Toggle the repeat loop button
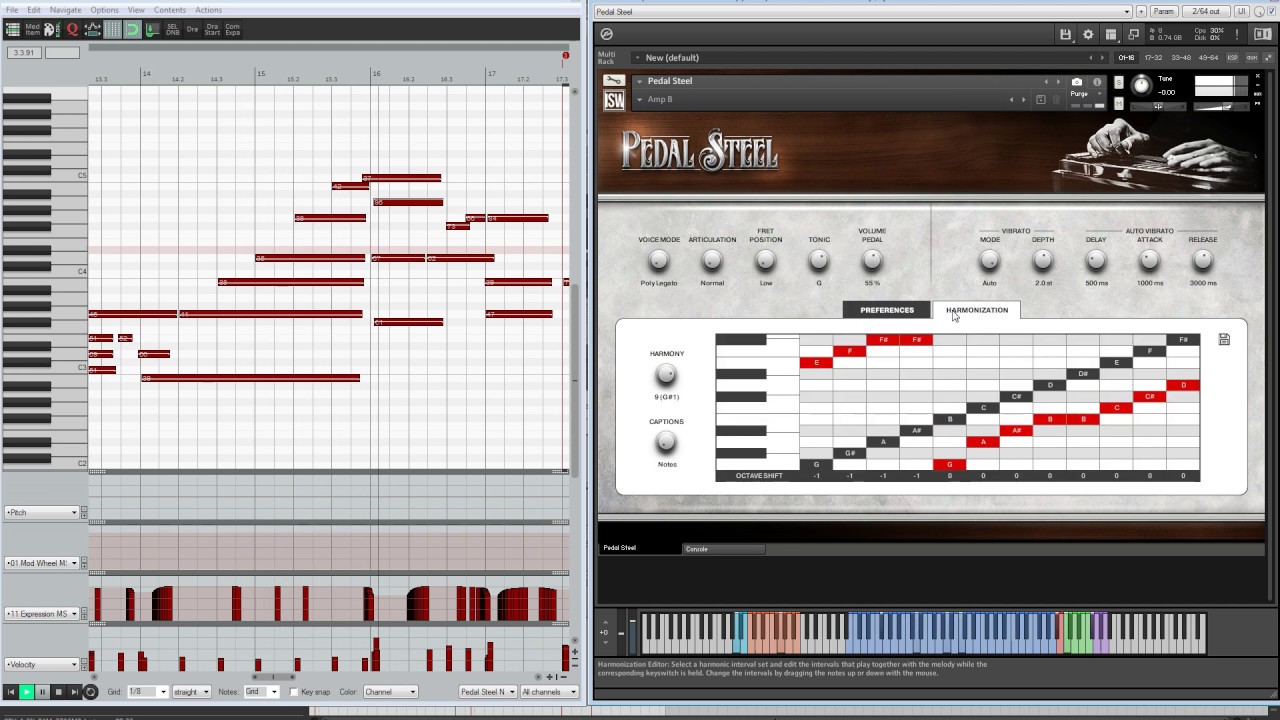The height and width of the screenshot is (720, 1280). tap(91, 692)
